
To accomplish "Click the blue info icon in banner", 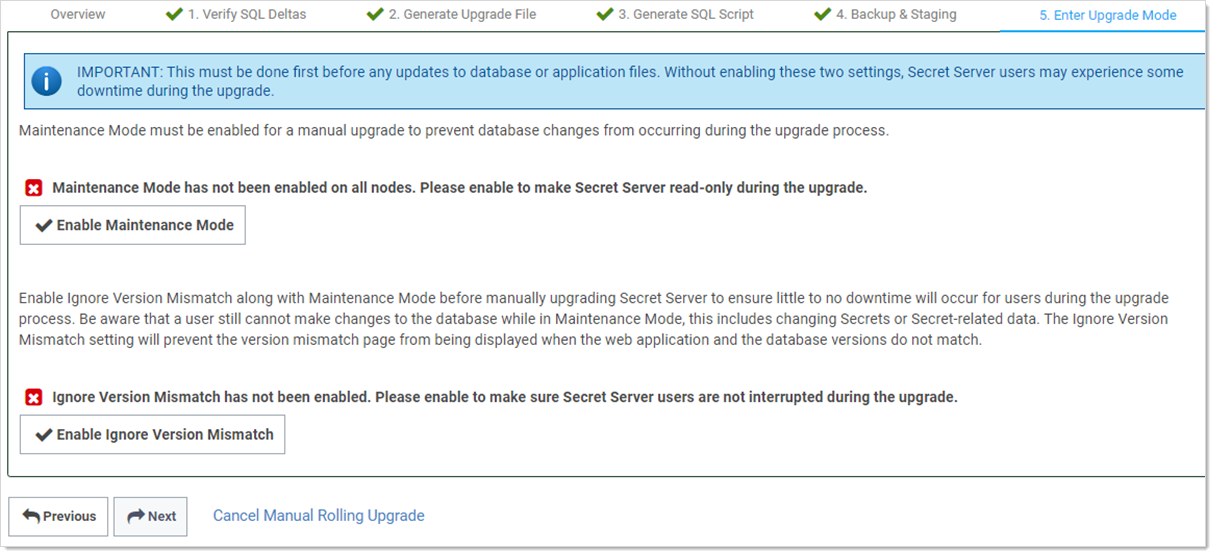I will point(46,81).
